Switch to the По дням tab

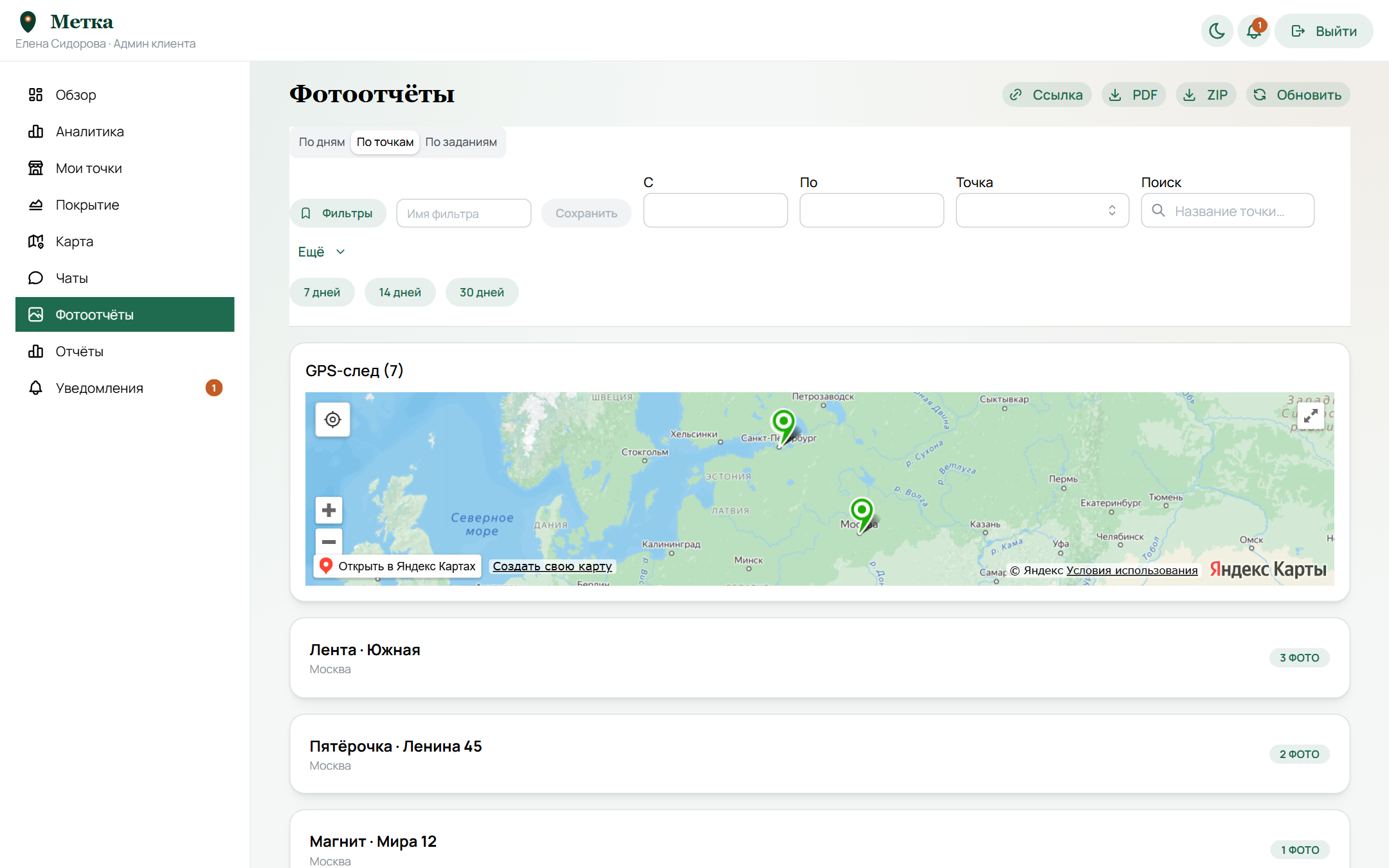tap(322, 142)
